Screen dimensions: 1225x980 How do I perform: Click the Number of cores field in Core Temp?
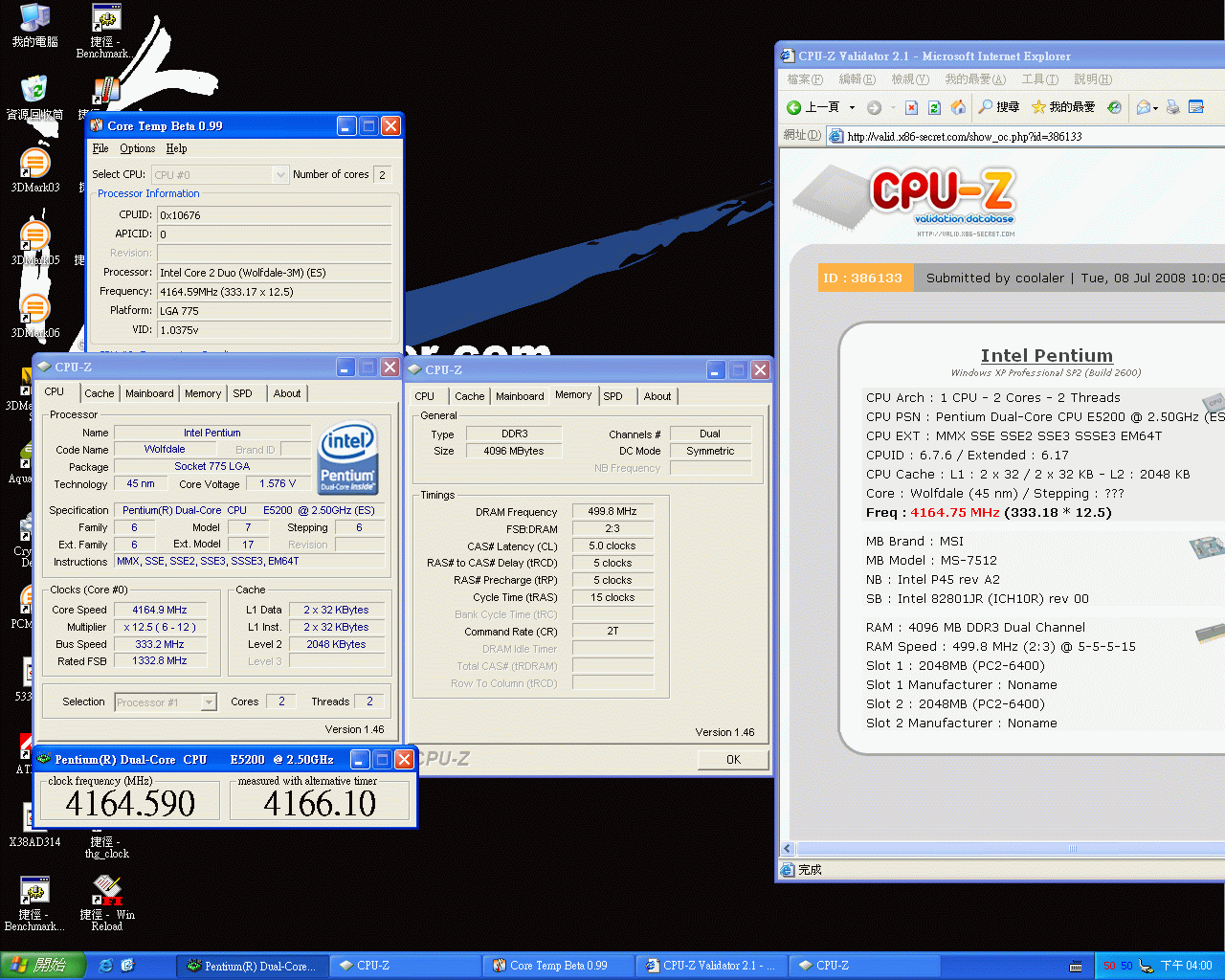pos(382,174)
